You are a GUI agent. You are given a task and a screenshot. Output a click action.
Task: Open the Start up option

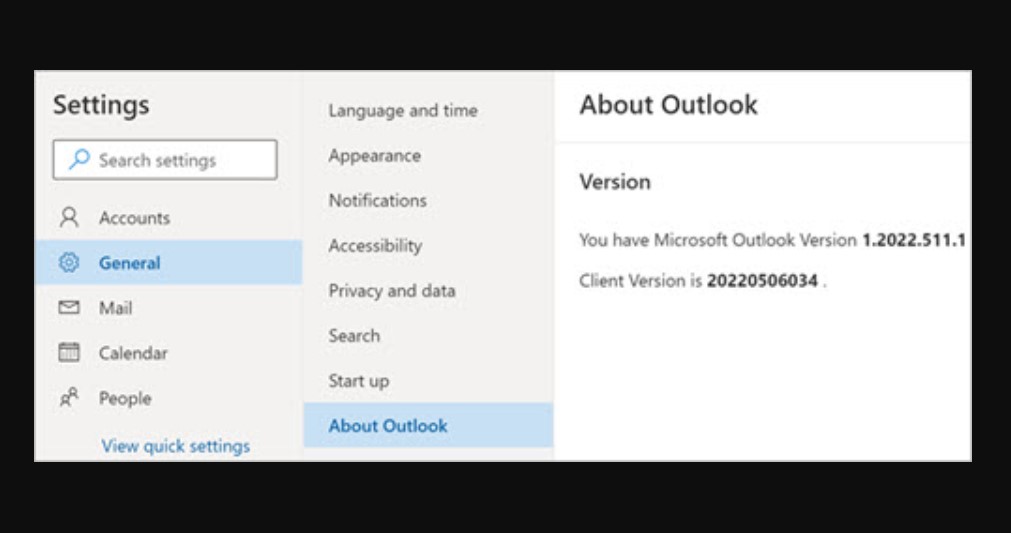[358, 381]
